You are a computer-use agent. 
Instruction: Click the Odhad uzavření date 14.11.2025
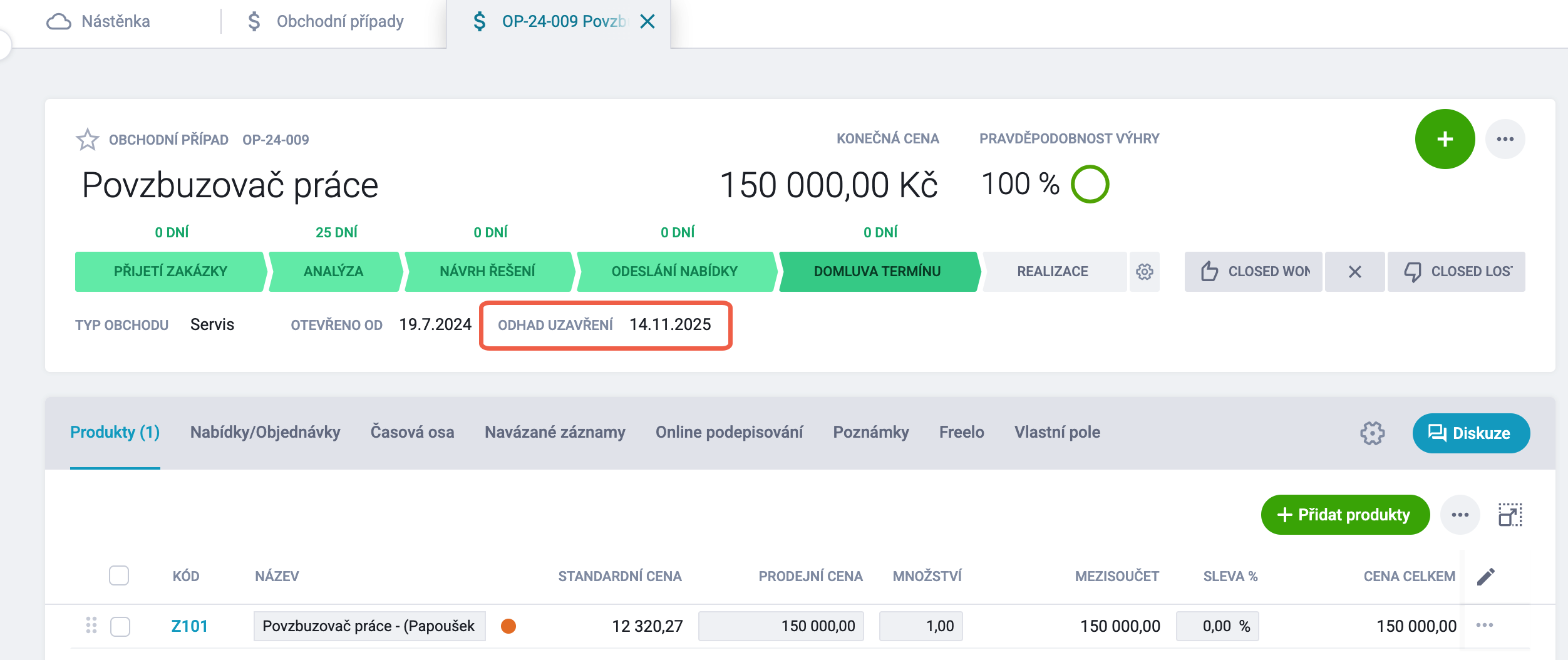point(670,324)
